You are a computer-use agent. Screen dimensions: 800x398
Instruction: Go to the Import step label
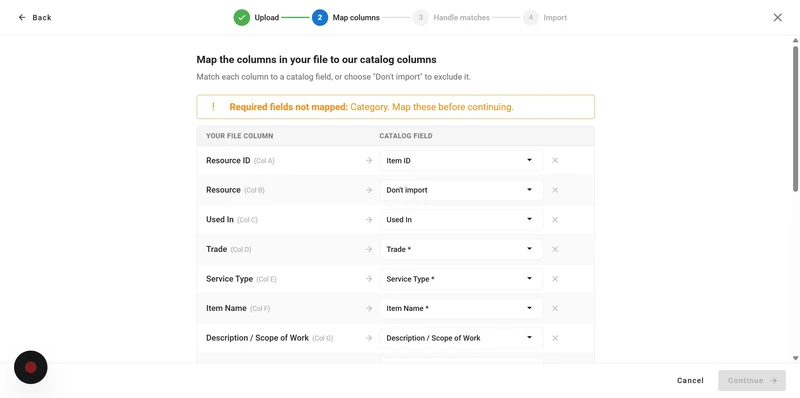(555, 17)
